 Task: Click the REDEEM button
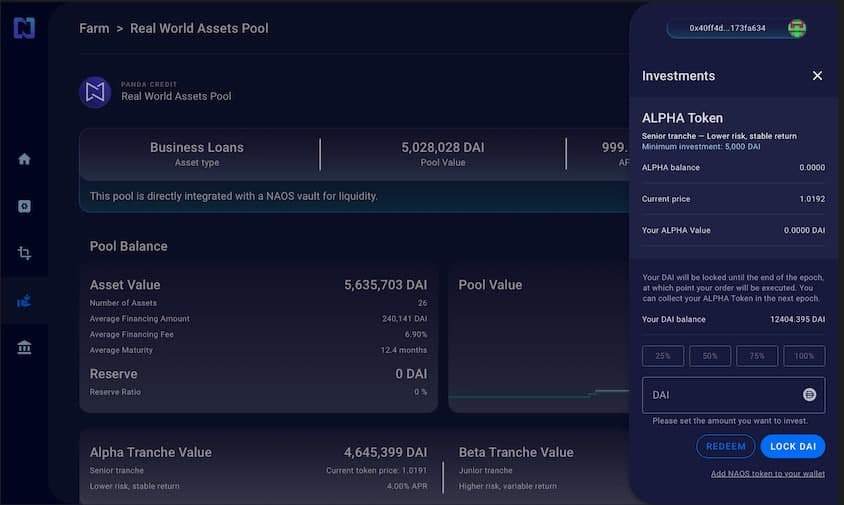[726, 446]
